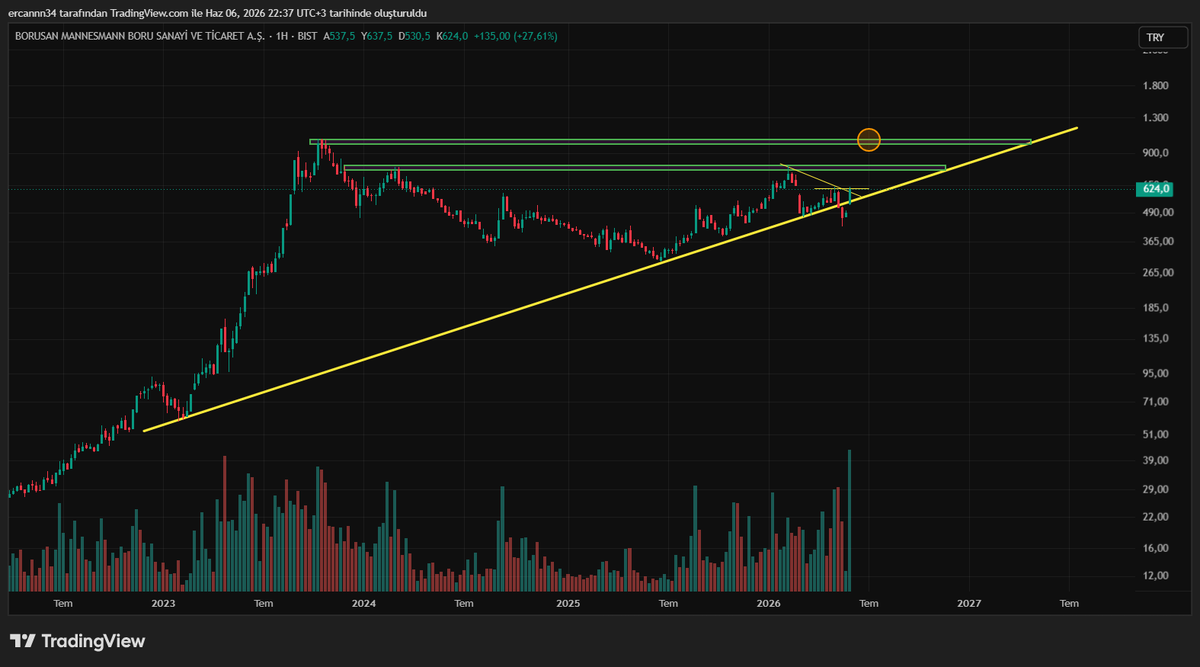This screenshot has height=667, width=1200.
Task: Click the 1.300 price axis label
Action: (x=1155, y=117)
